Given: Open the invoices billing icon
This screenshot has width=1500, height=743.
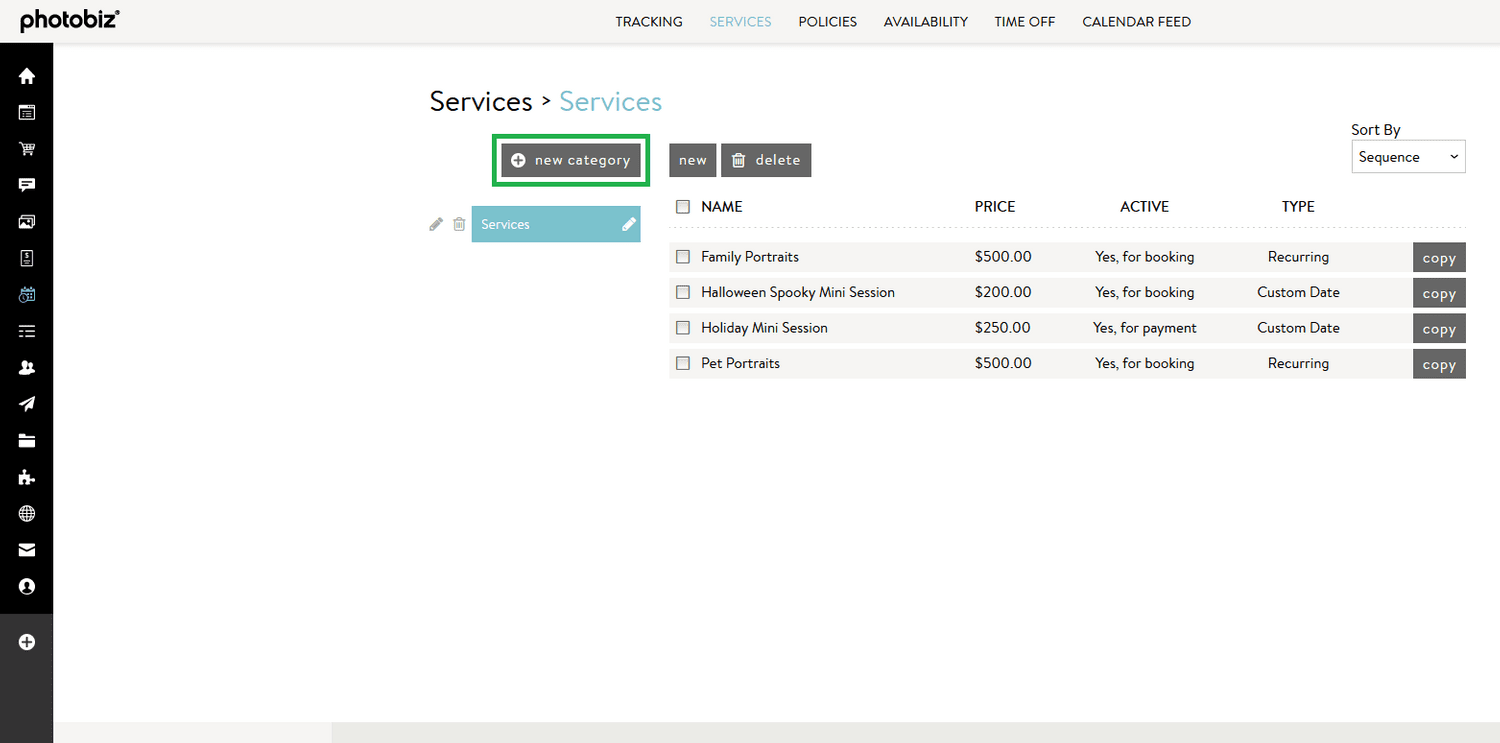Looking at the screenshot, I should click(27, 257).
